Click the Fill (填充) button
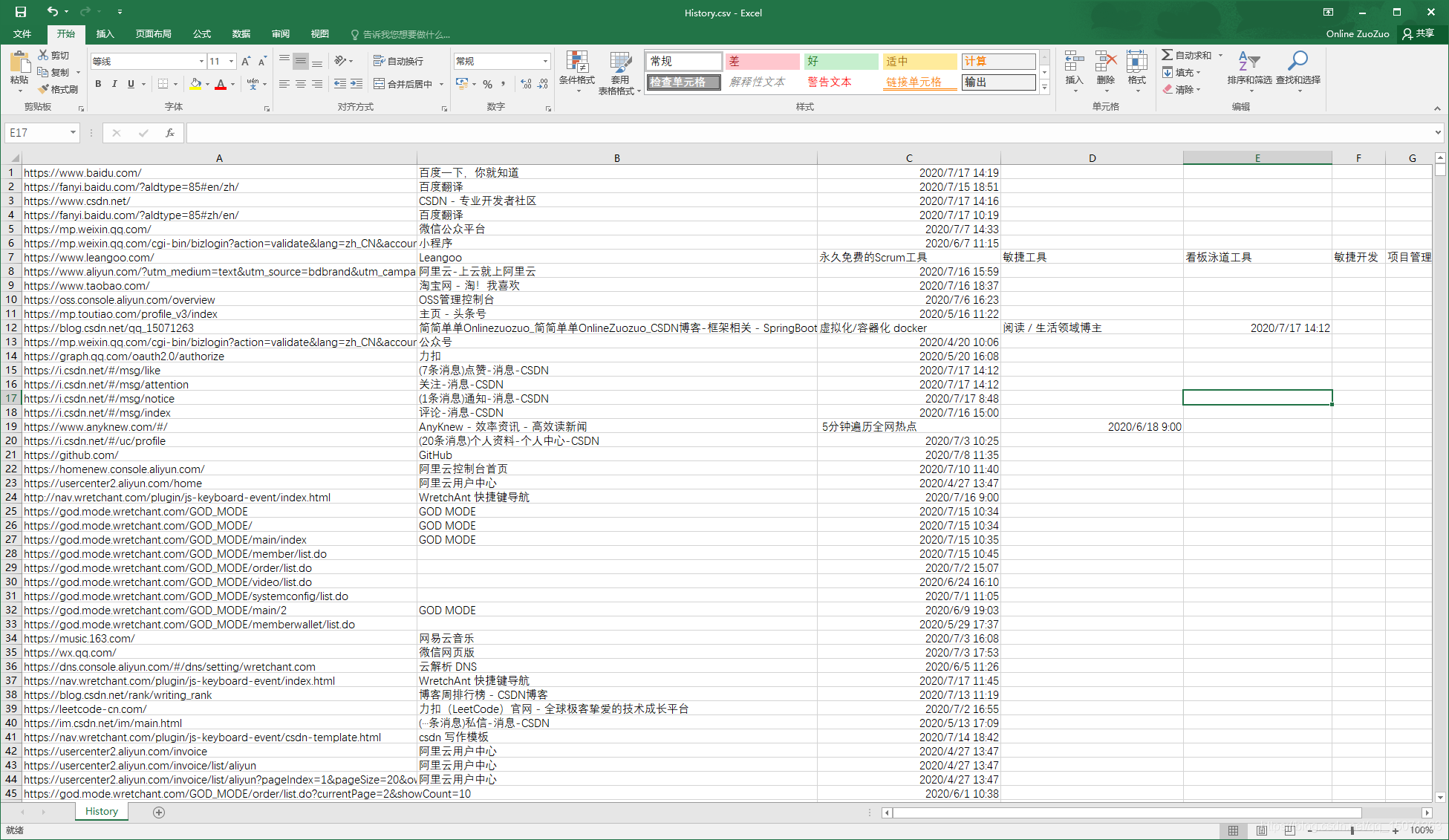Screen dimensions: 1449x840 pyautogui.click(x=1180, y=72)
